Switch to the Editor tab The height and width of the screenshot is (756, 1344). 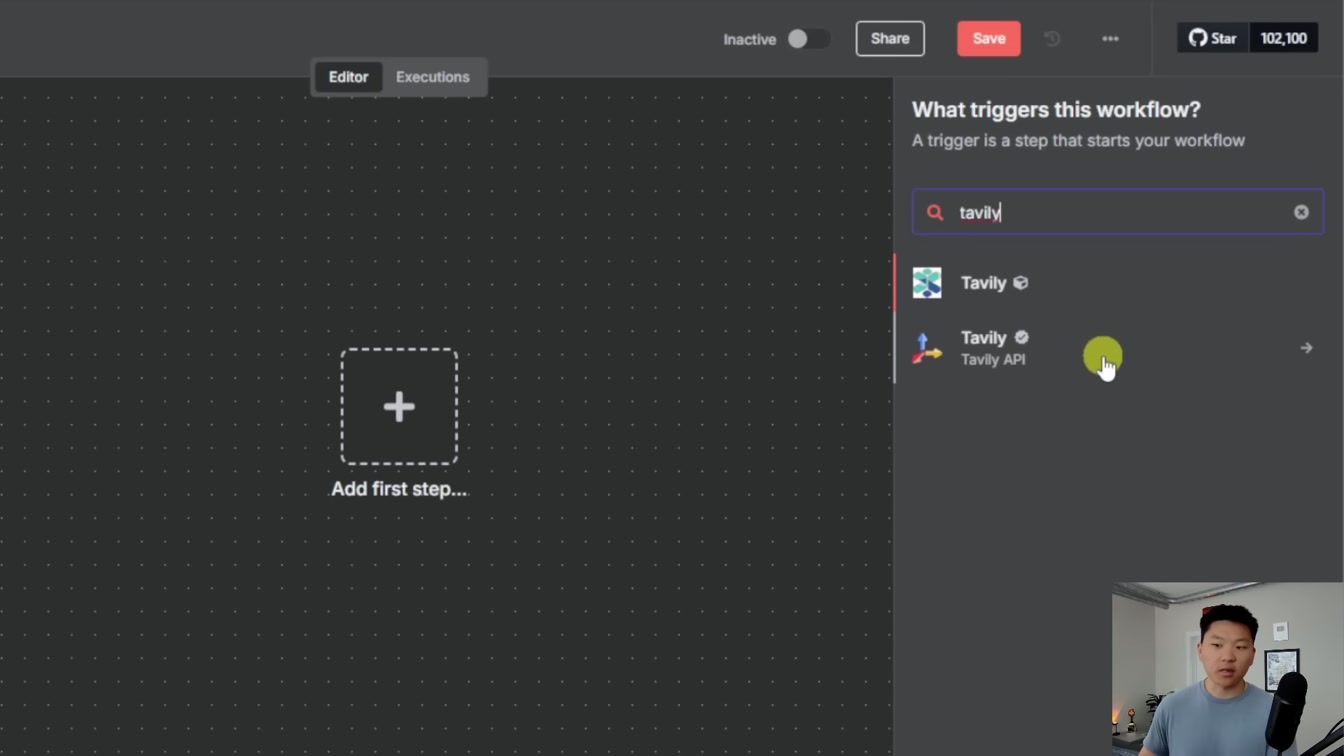348,77
